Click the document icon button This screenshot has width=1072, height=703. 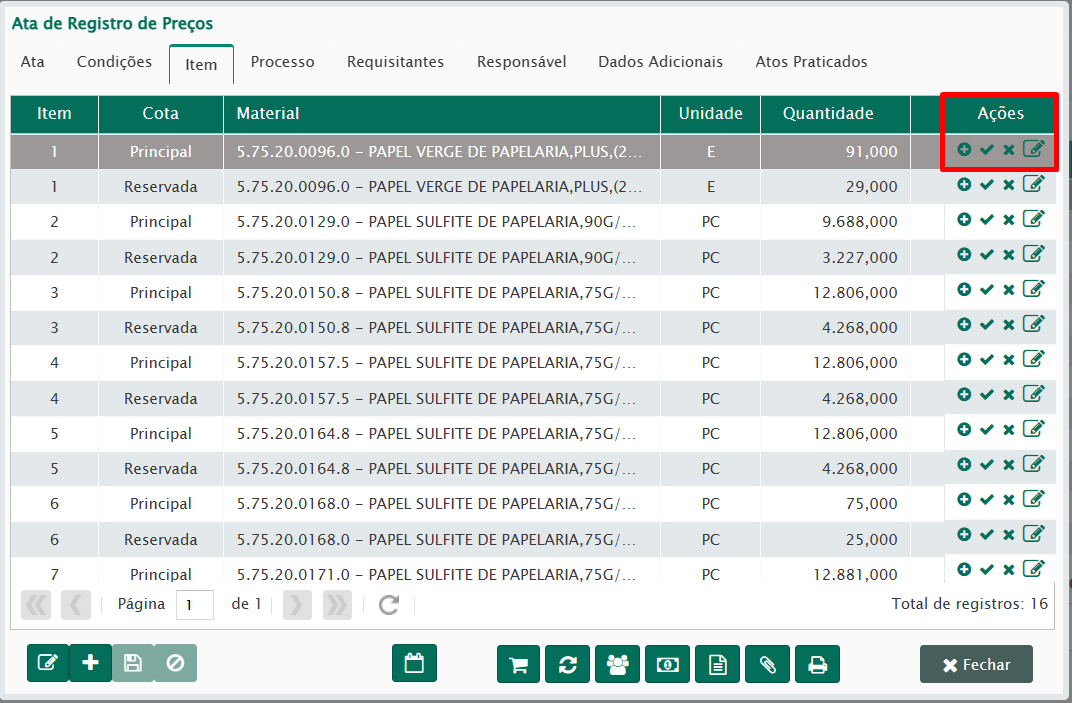pos(717,665)
